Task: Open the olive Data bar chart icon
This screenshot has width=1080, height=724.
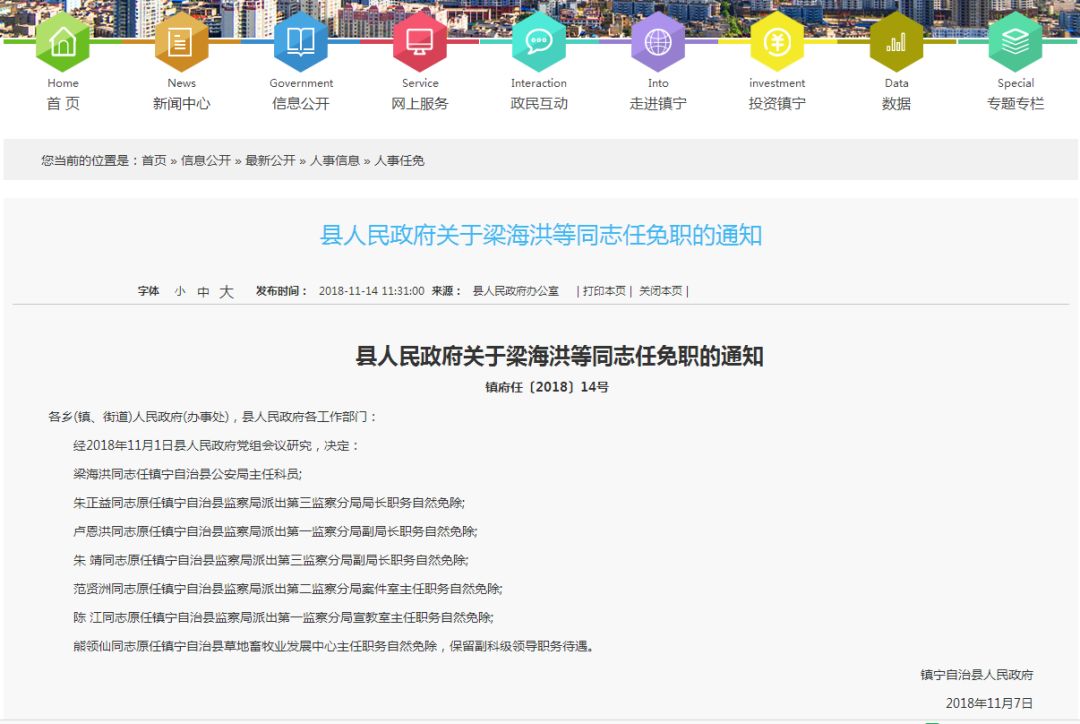Action: tap(896, 42)
